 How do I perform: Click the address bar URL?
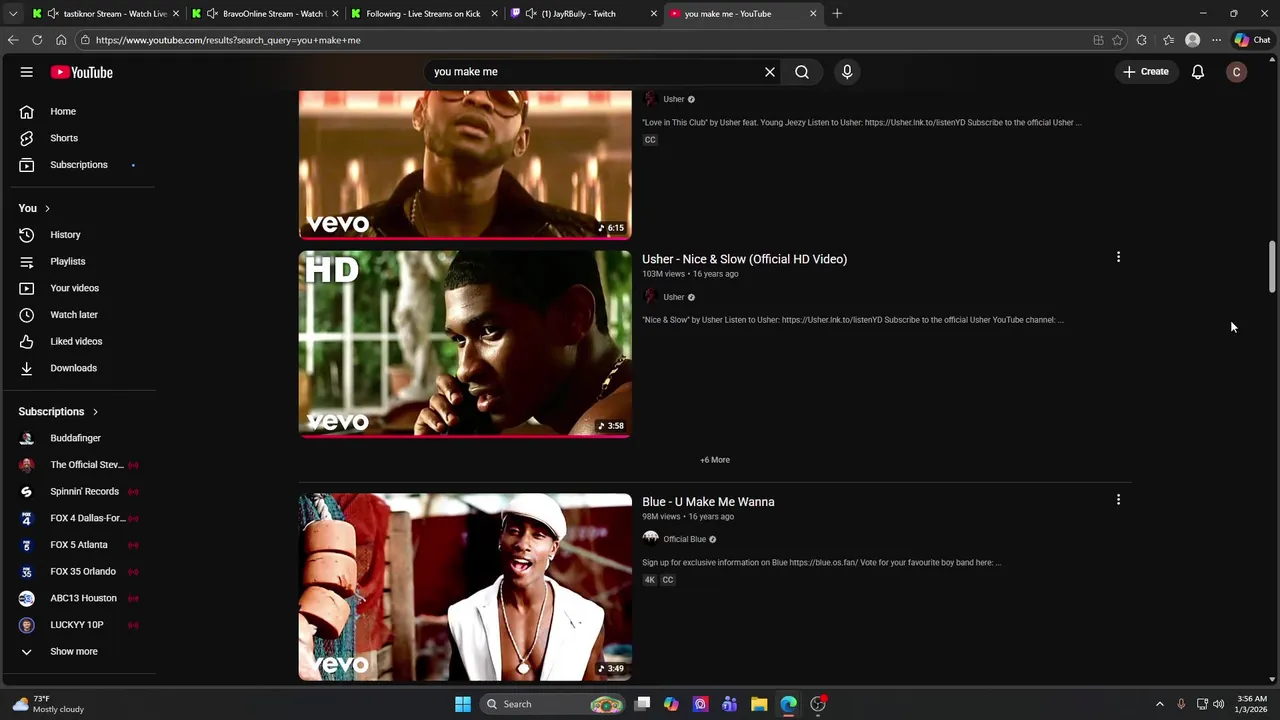point(228,40)
